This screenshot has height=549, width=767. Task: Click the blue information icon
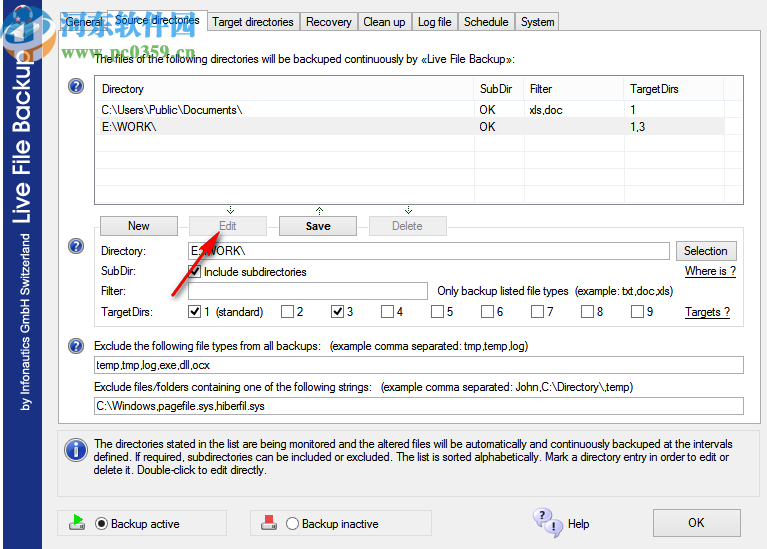(x=76, y=450)
